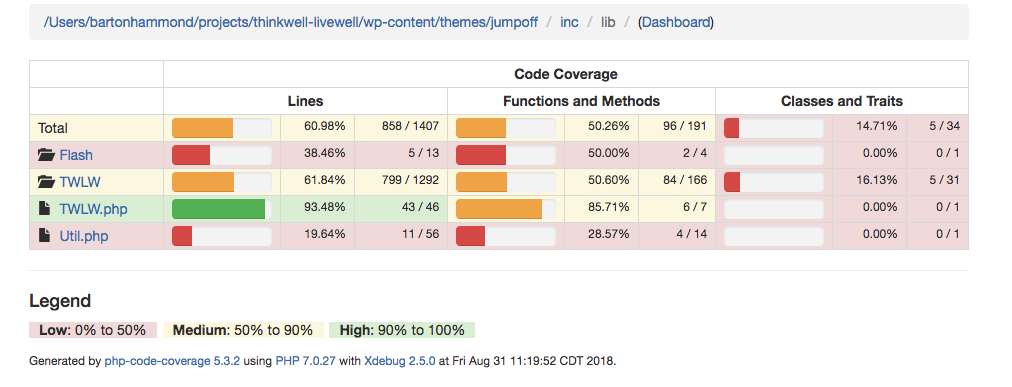Select the Classes and Traits column header
Viewport: 1012px width, 387px height.
[842, 101]
